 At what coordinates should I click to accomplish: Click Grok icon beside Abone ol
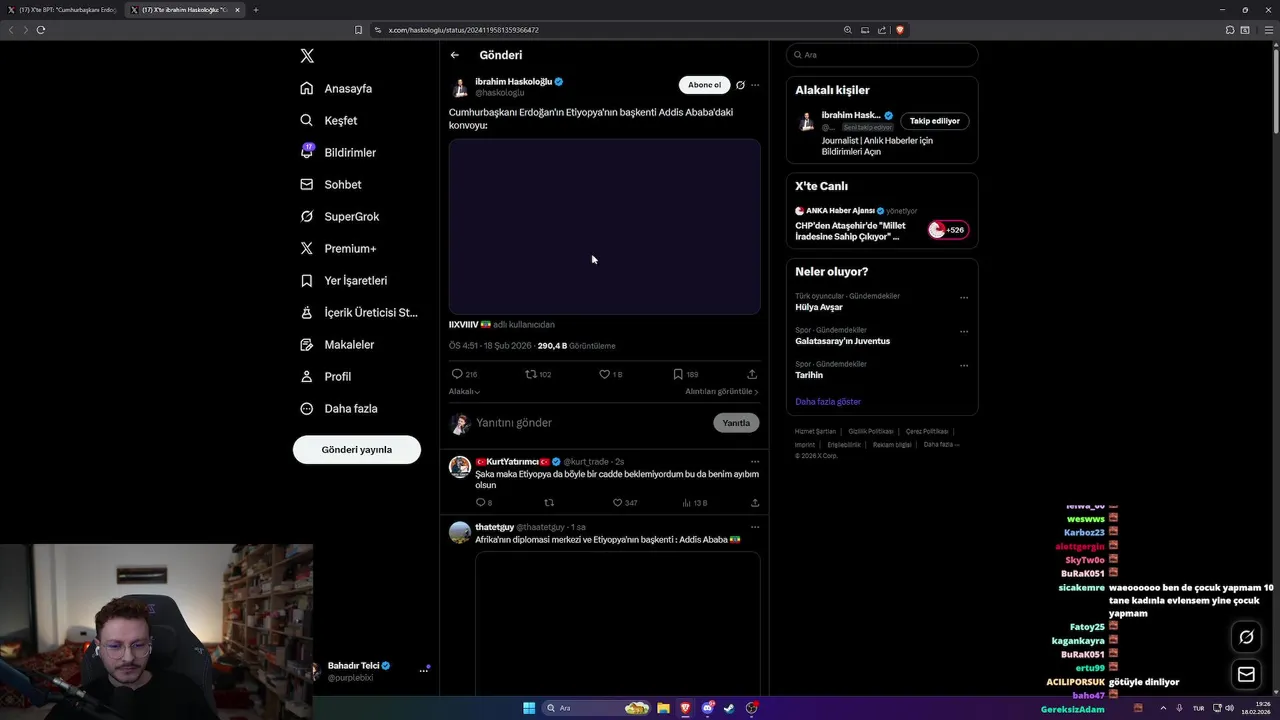740,85
